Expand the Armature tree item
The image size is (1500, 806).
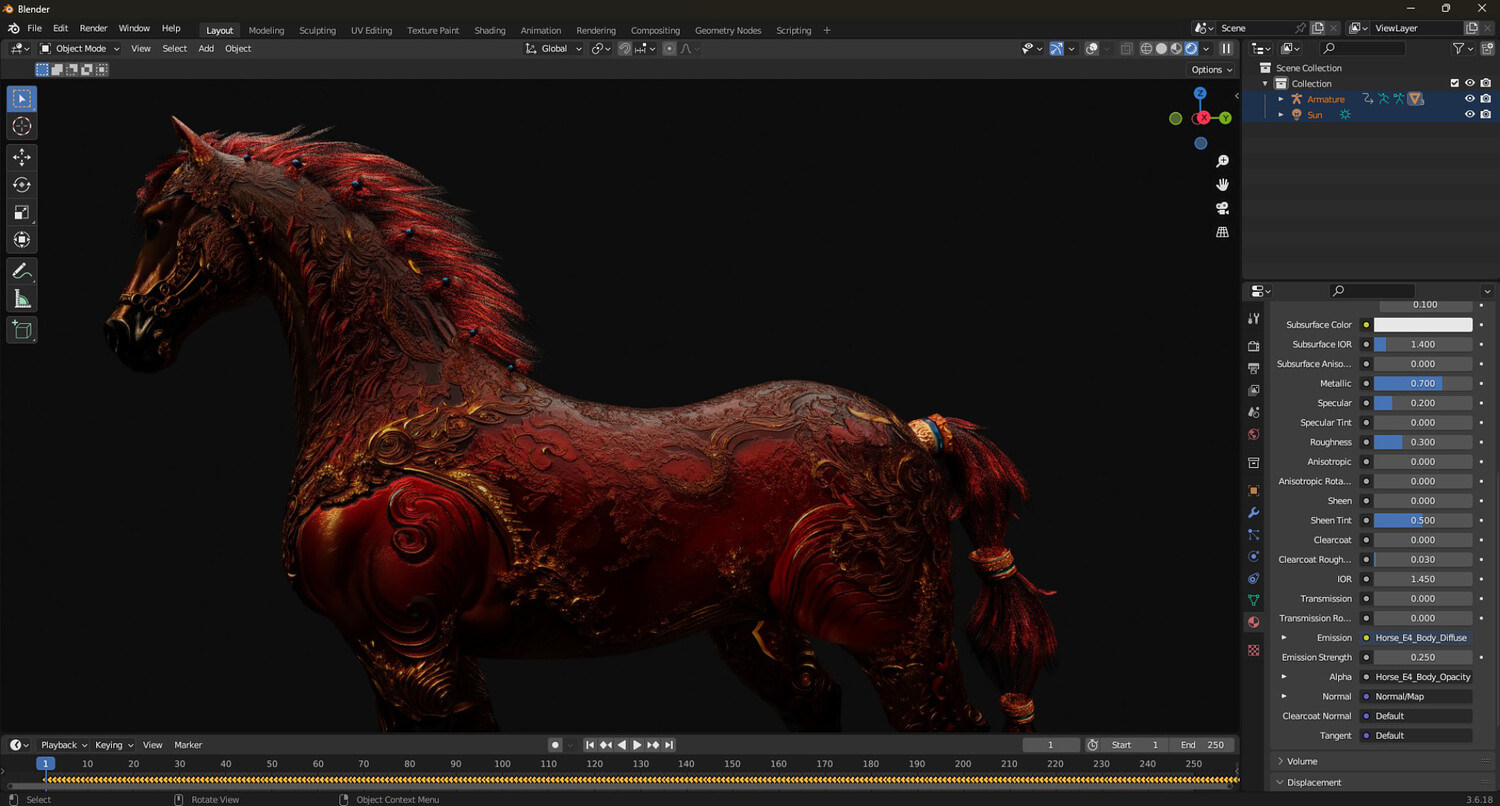[x=1281, y=99]
